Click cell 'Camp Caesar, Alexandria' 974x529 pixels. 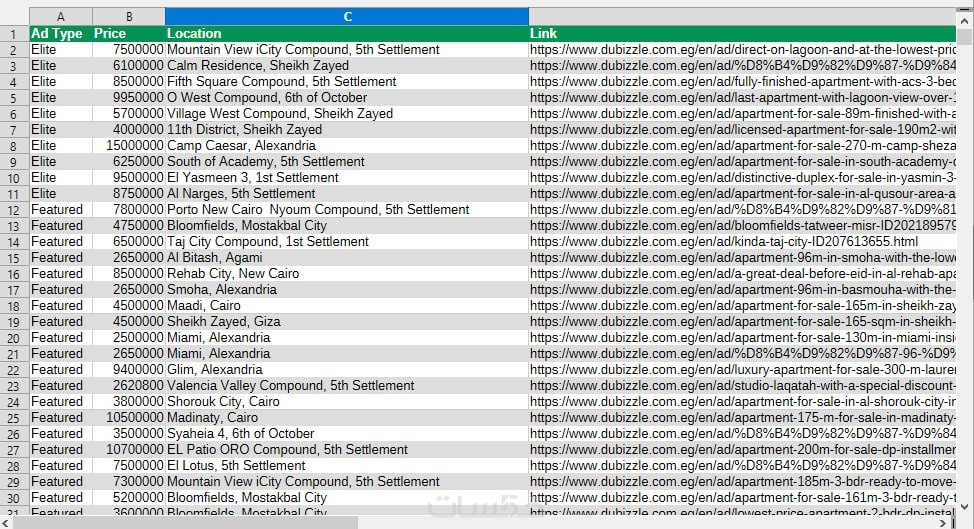(347, 146)
